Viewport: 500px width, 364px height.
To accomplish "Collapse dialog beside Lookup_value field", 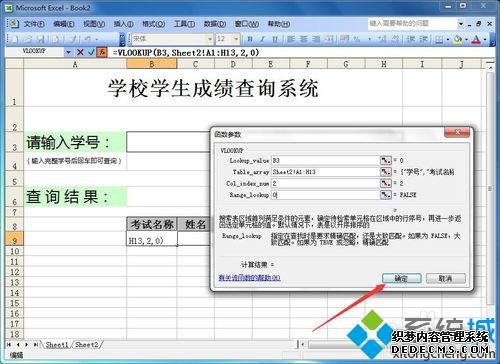I will coord(386,160).
